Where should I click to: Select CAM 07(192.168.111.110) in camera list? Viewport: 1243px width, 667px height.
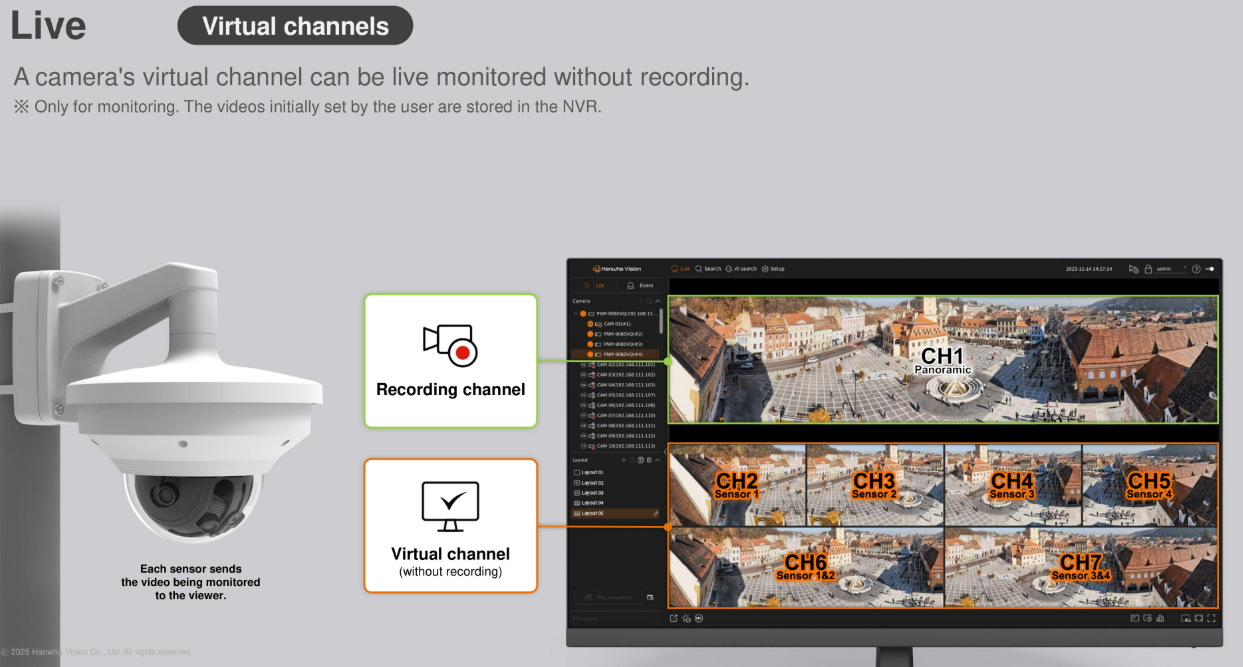click(618, 415)
